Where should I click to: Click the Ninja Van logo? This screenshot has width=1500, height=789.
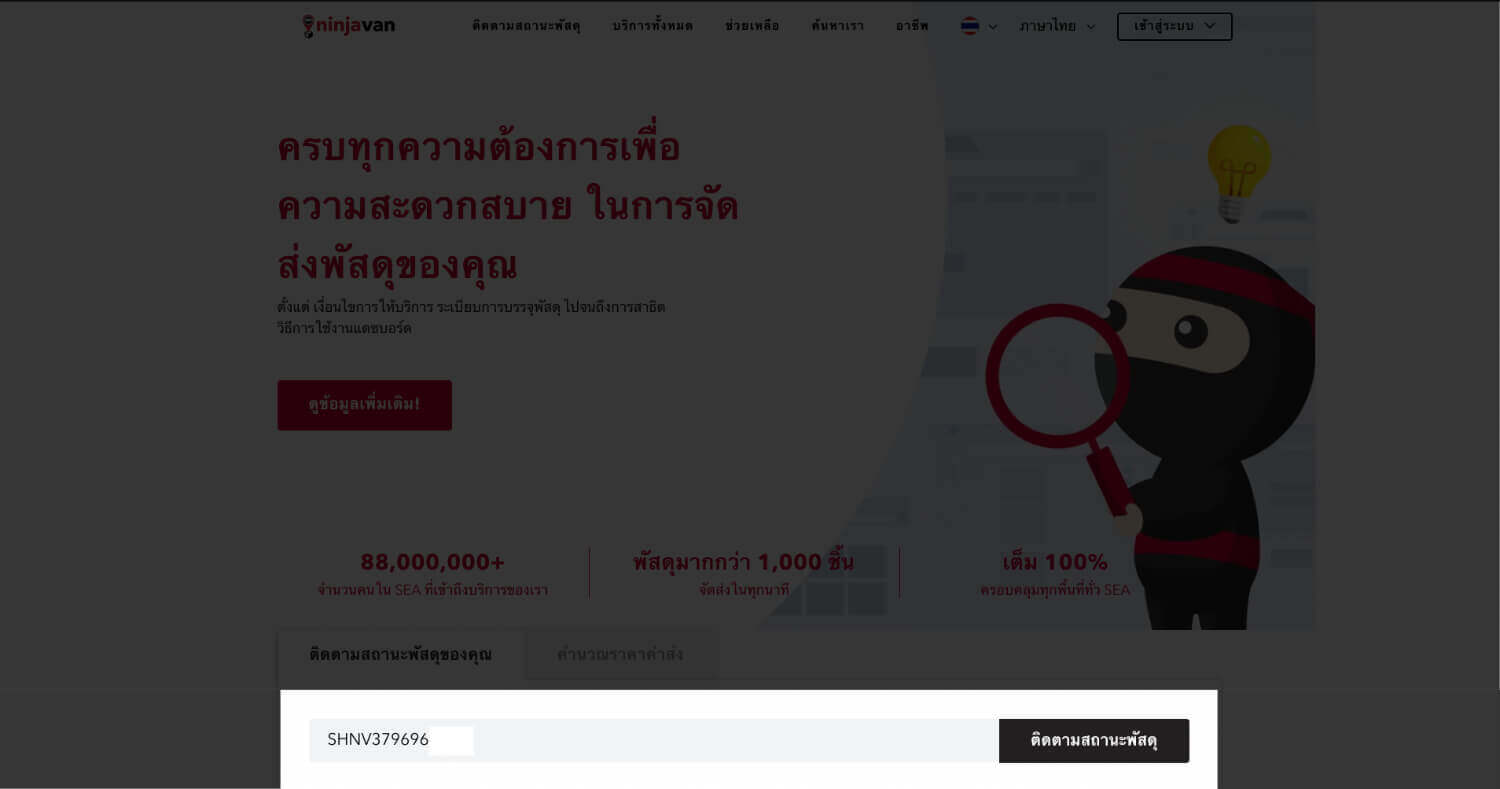coord(349,26)
